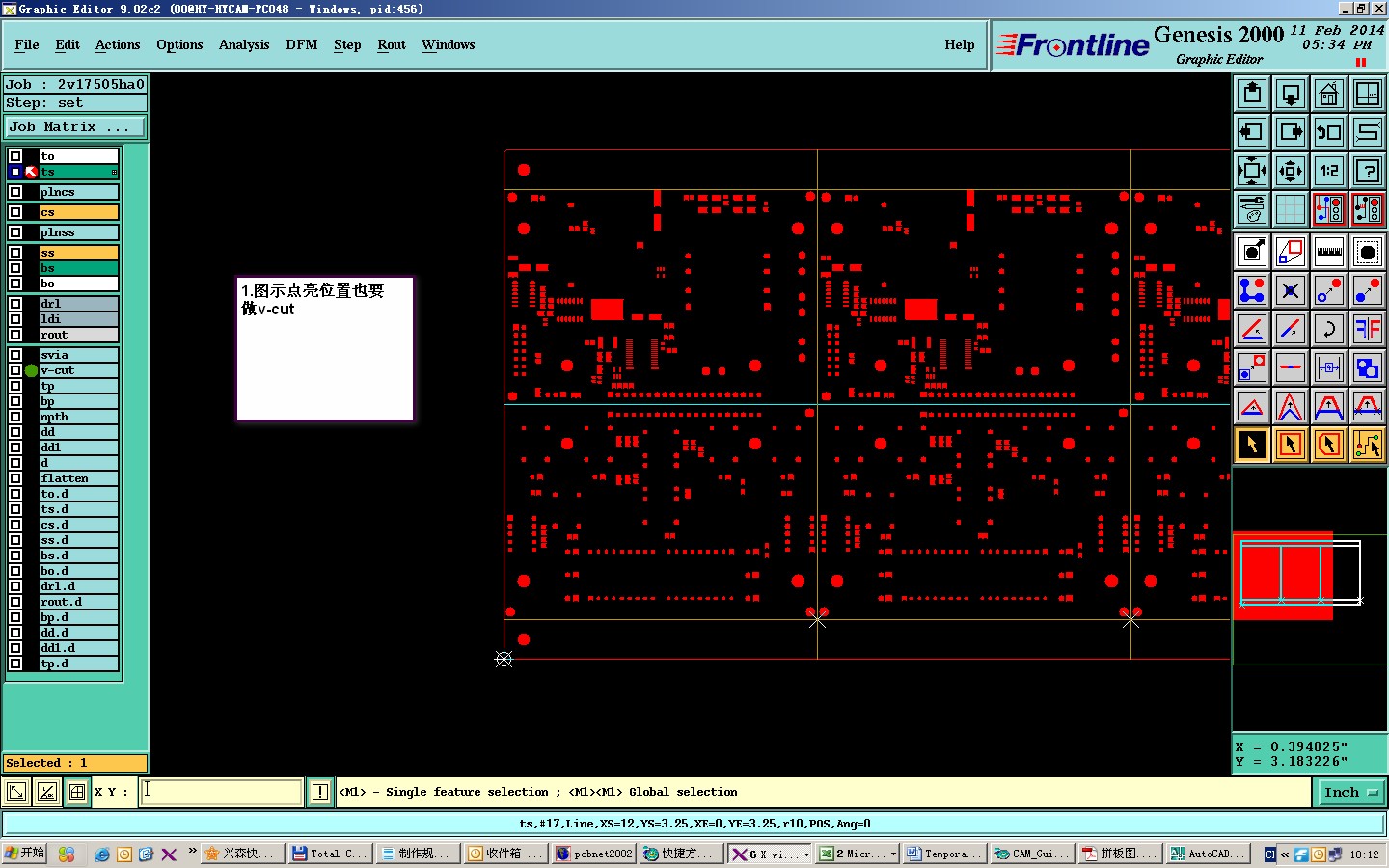Open the Help menu
1389x868 pixels.
click(x=960, y=45)
